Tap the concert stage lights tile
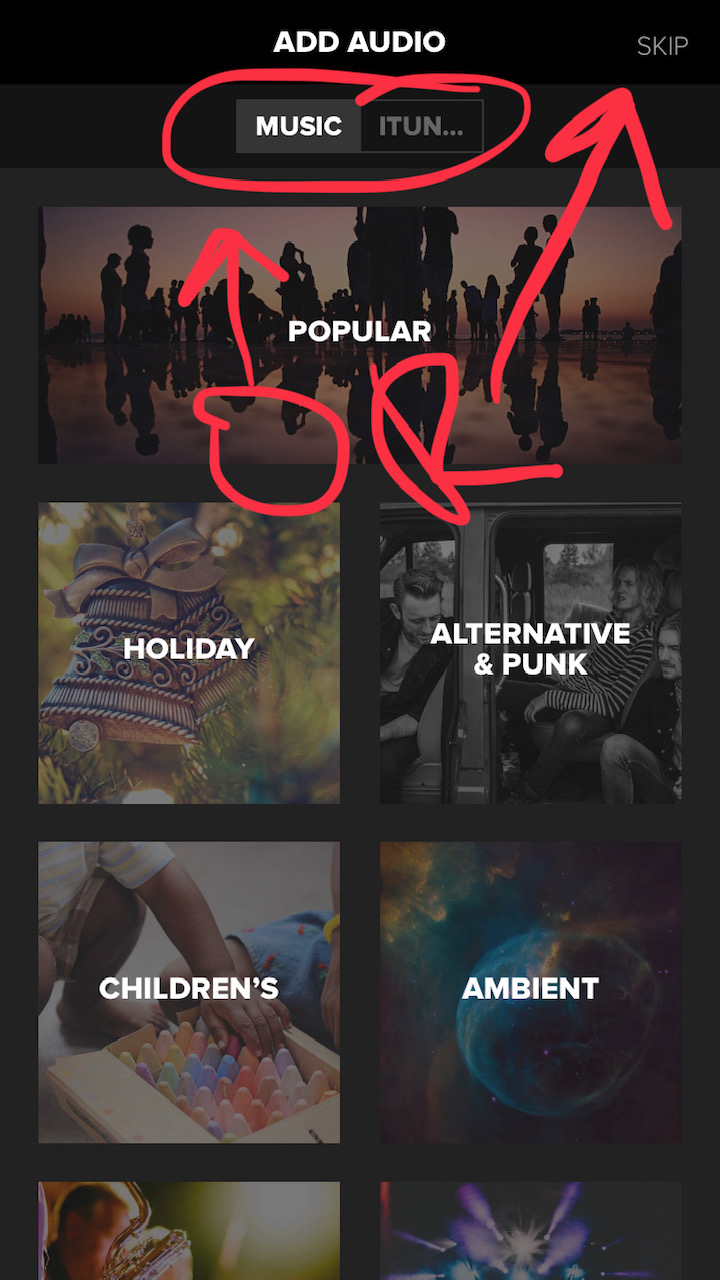Image resolution: width=720 pixels, height=1280 pixels. 531,1231
